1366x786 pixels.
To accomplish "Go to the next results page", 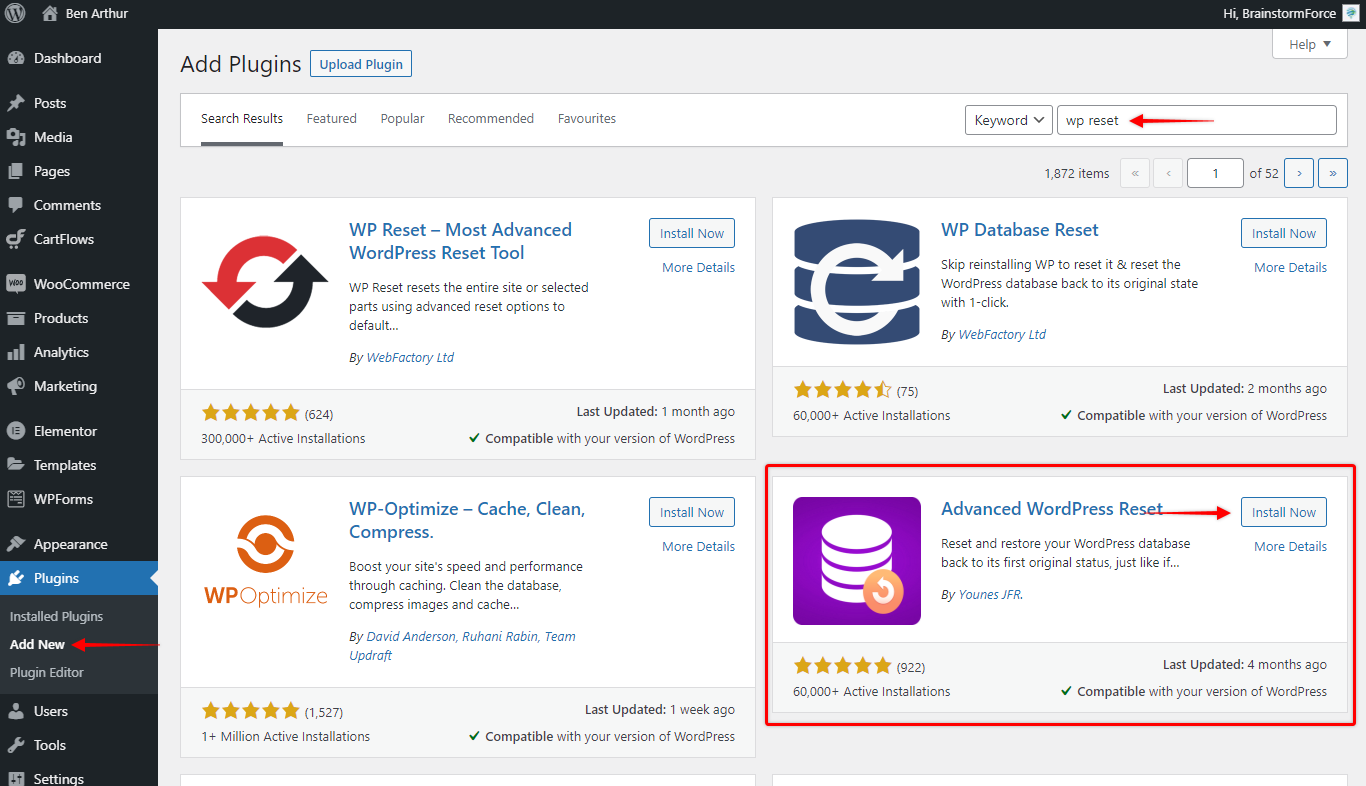I will click(1298, 173).
